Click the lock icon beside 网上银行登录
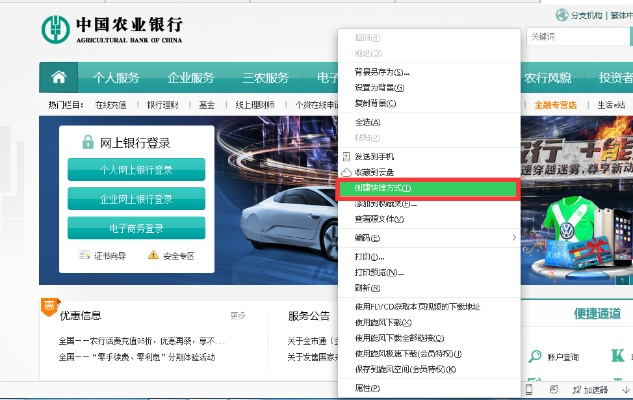The width and height of the screenshot is (633, 400). coord(88,142)
